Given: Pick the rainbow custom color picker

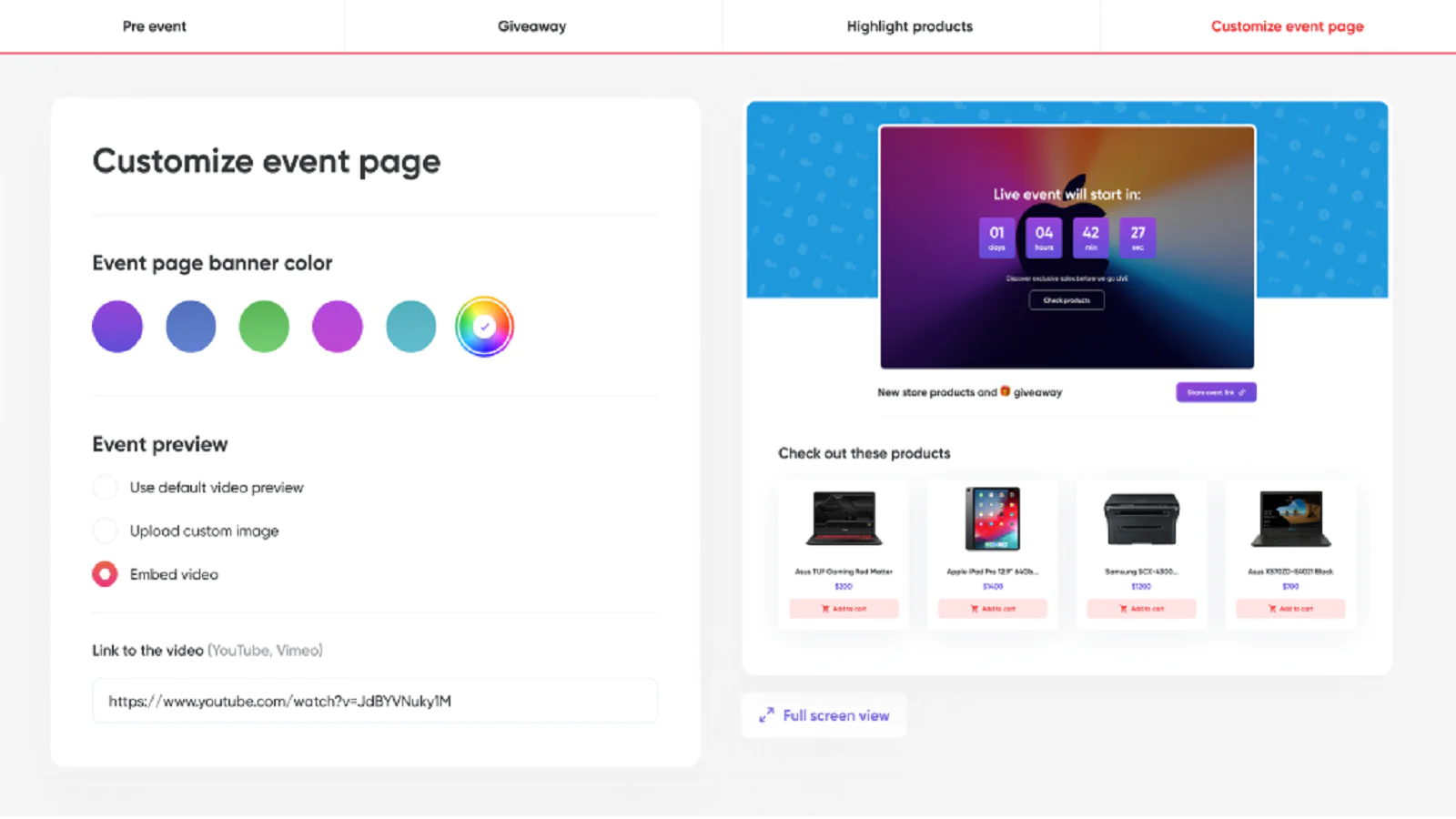Looking at the screenshot, I should (484, 327).
